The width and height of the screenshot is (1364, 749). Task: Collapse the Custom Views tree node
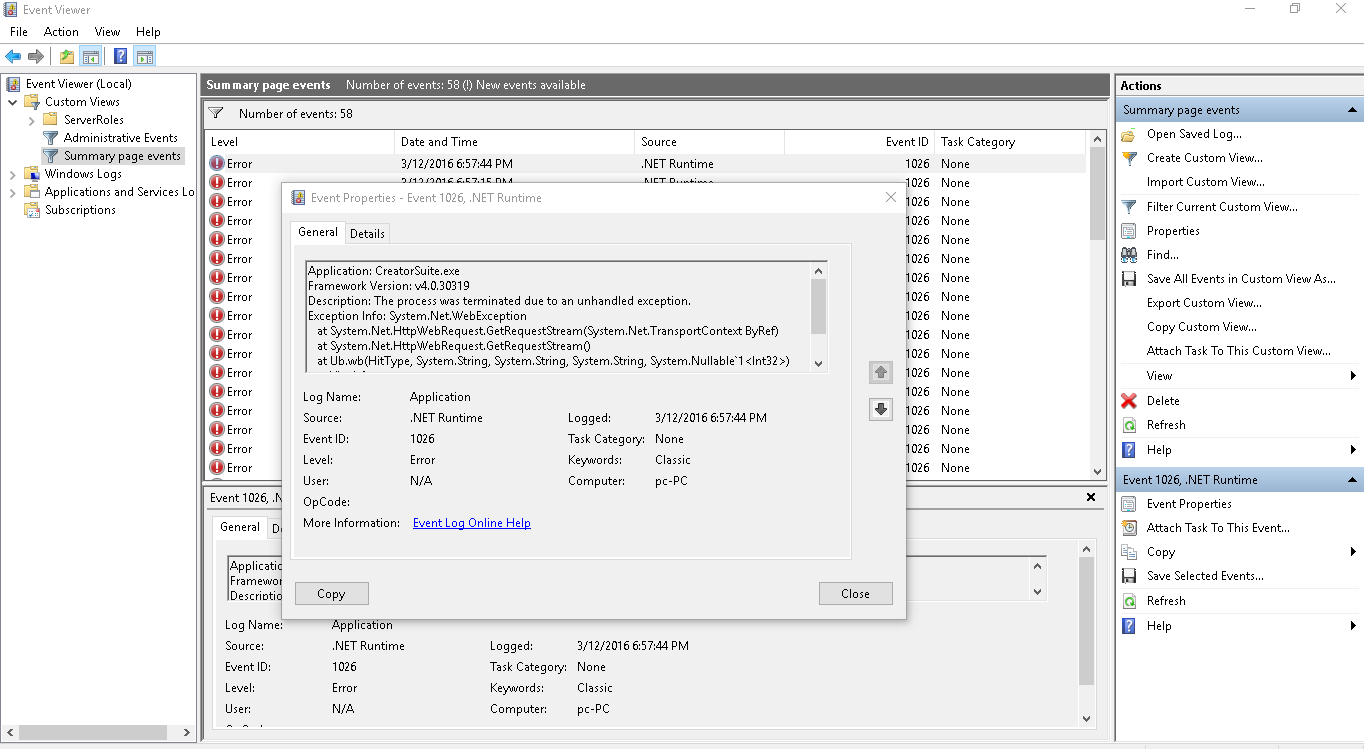pyautogui.click(x=13, y=102)
